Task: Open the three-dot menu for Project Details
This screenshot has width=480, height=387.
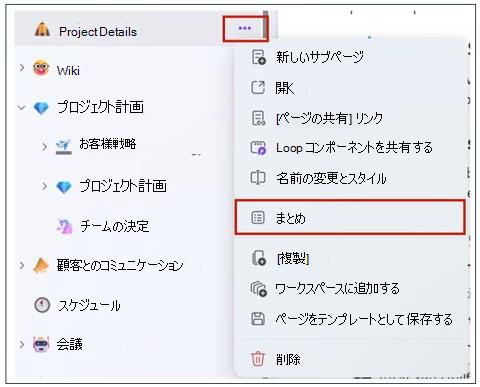Action: (245, 28)
